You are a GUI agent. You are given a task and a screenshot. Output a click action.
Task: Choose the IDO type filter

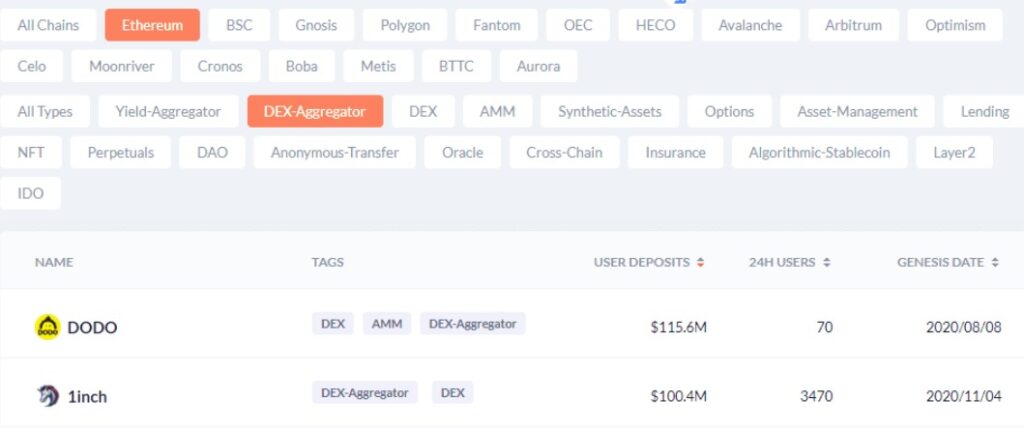point(31,193)
